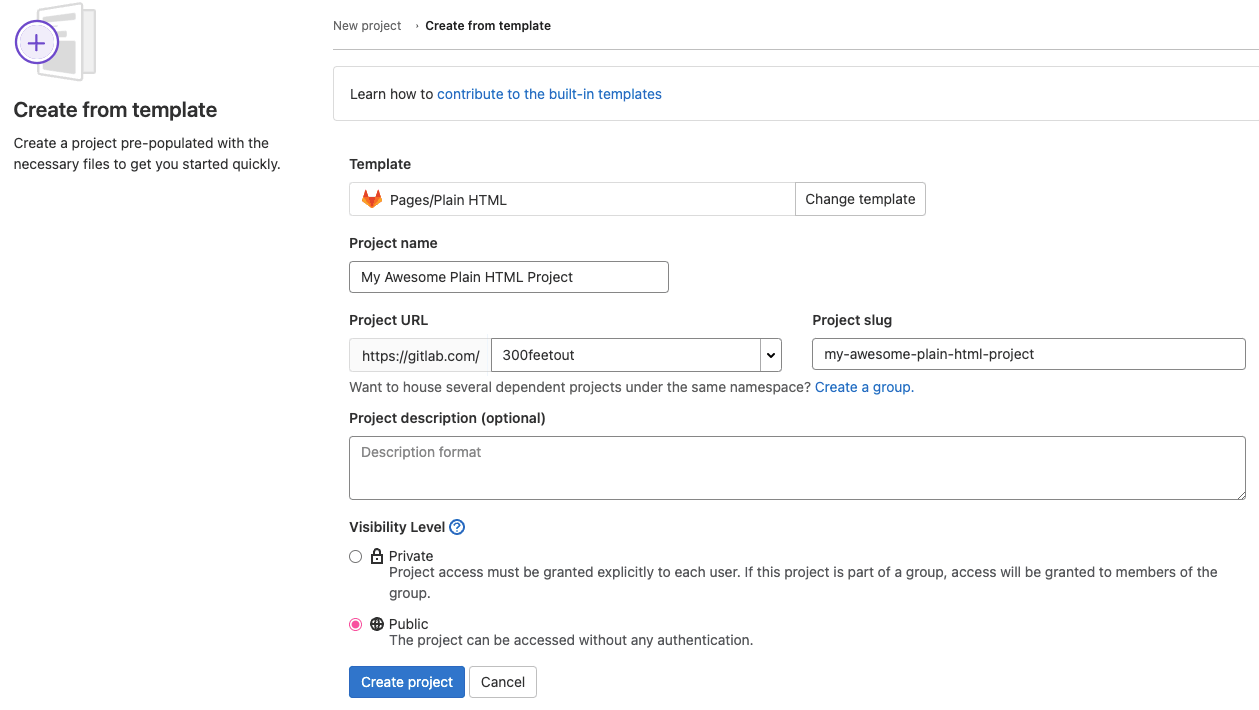The height and width of the screenshot is (710, 1259).
Task: Select the Private visibility radio button
Action: pyautogui.click(x=355, y=556)
